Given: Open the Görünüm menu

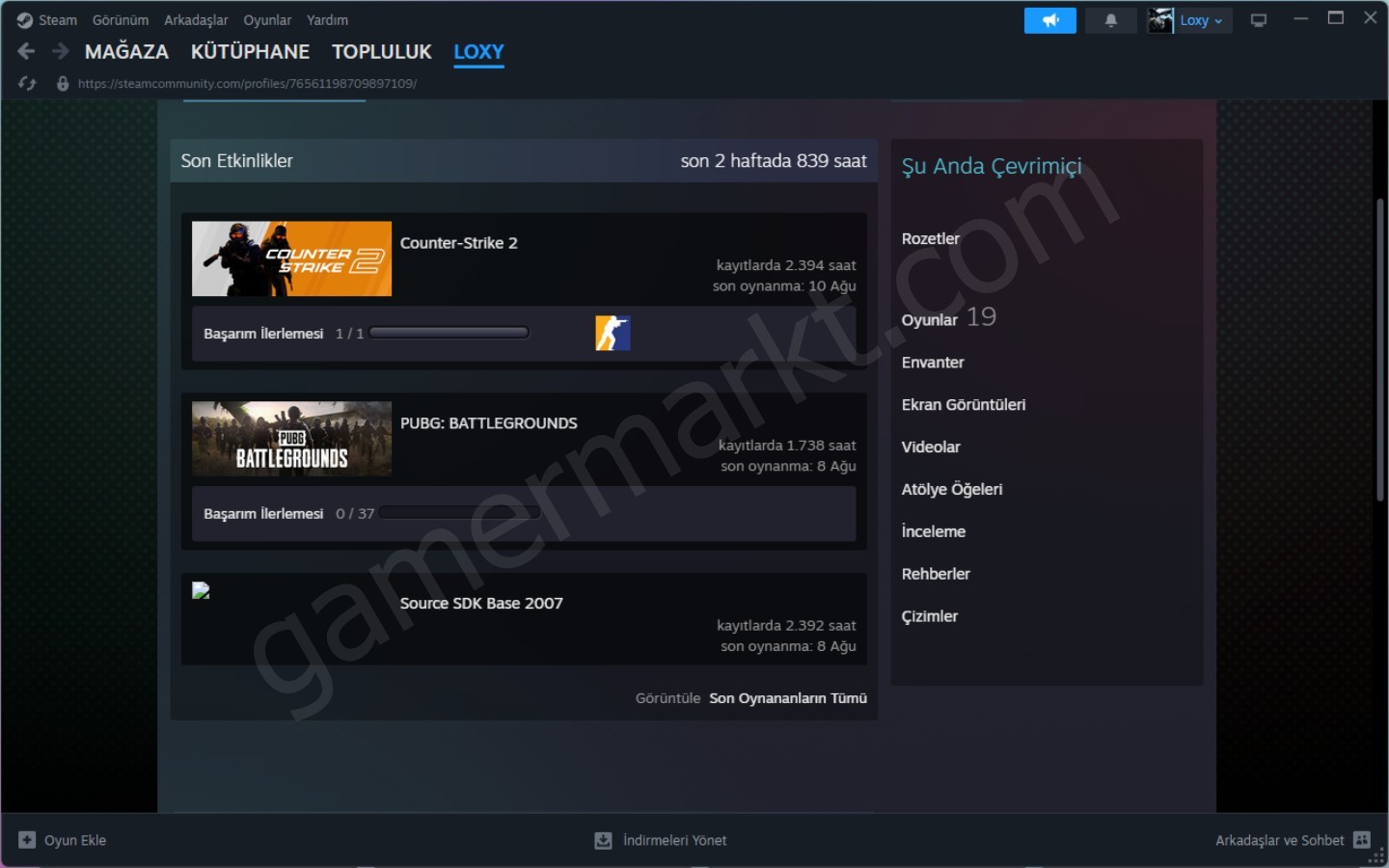Looking at the screenshot, I should 121,20.
